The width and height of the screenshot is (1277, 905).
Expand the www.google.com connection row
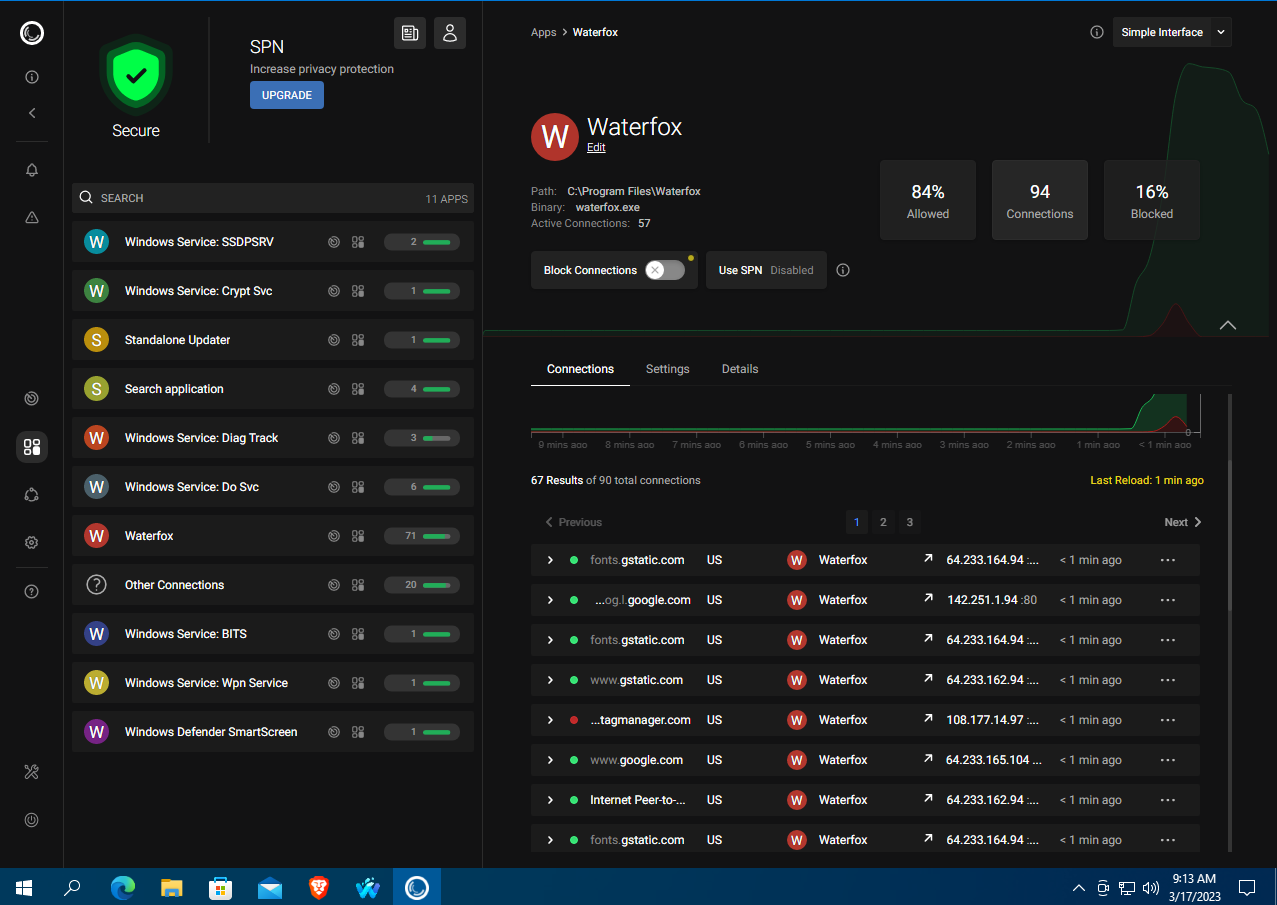[550, 760]
